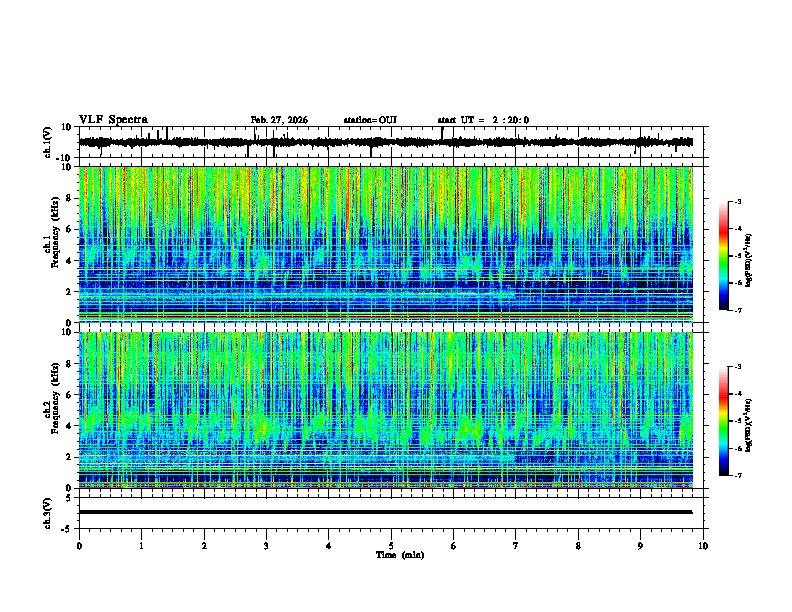
Task: Click the log(PSD) label beside ch.2 colorbar
Action: click(748, 425)
